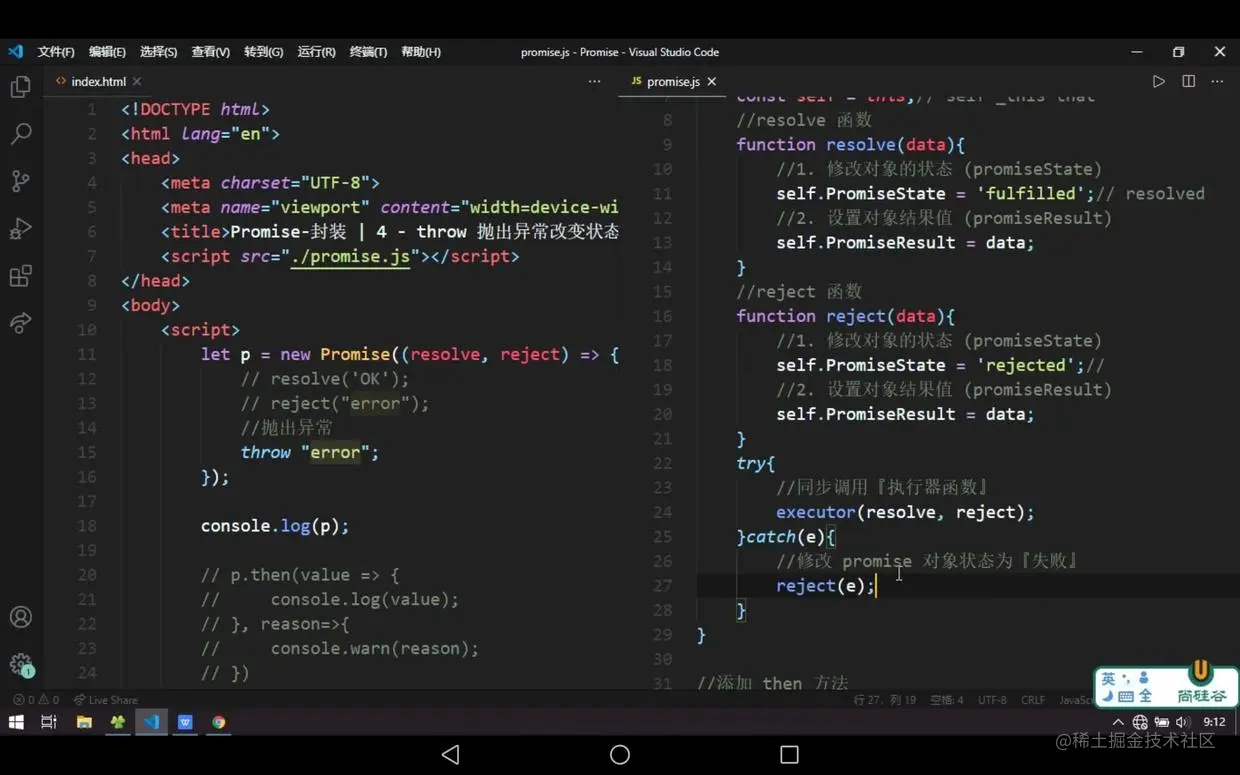Click the '}catch(e){' line
Screen dimensions: 1240x775
point(785,537)
